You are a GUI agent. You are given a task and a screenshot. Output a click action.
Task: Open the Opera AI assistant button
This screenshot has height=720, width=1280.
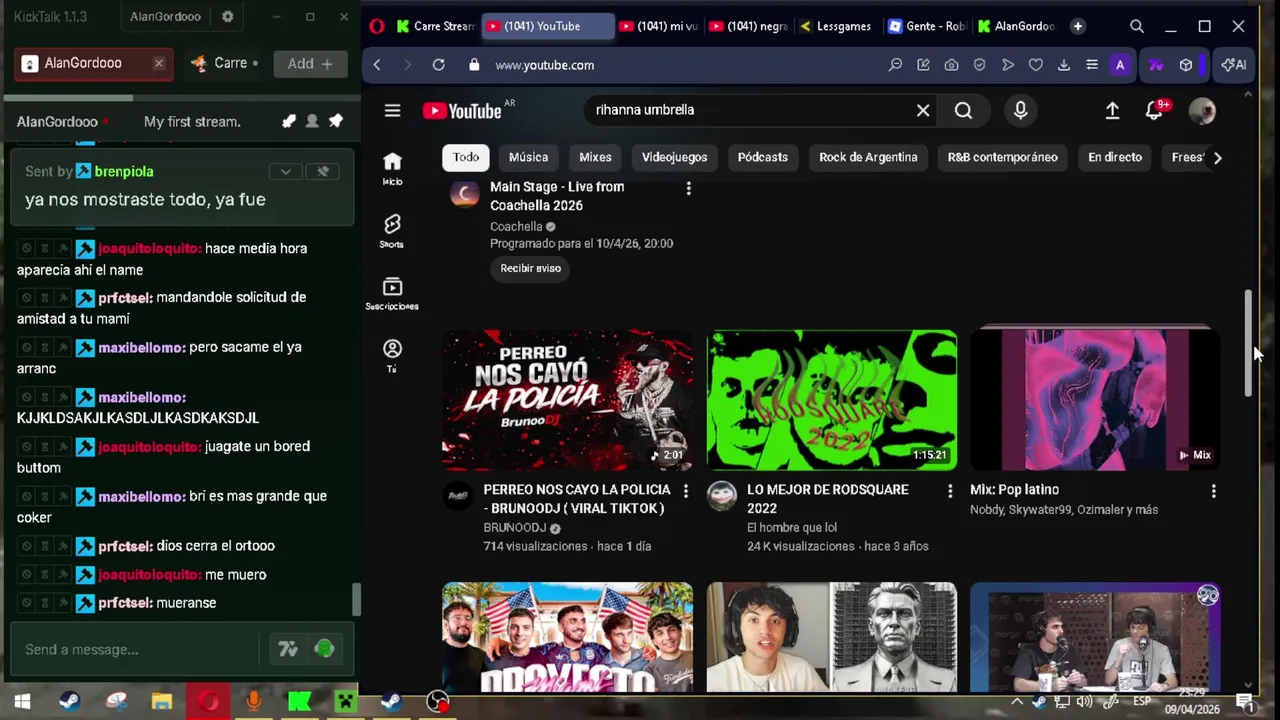(x=1234, y=65)
